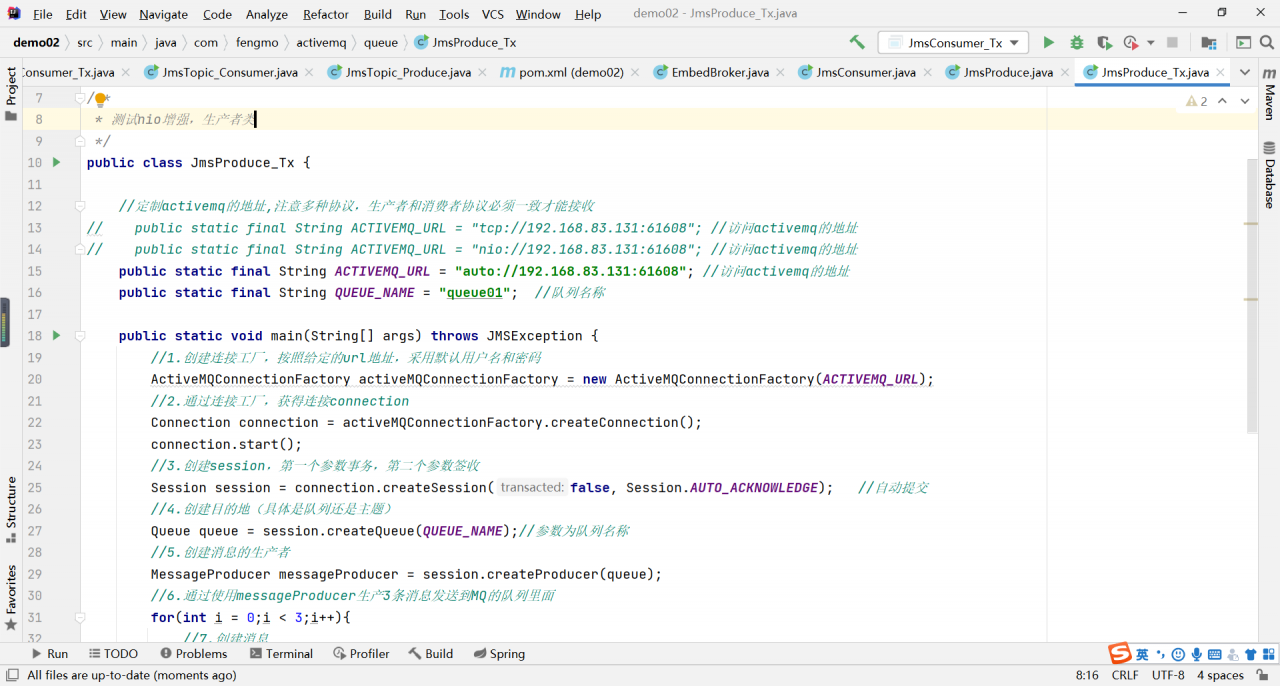The width and height of the screenshot is (1280, 686).
Task: Open JmsConsumer_Tx run configuration dropdown
Action: (x=953, y=43)
